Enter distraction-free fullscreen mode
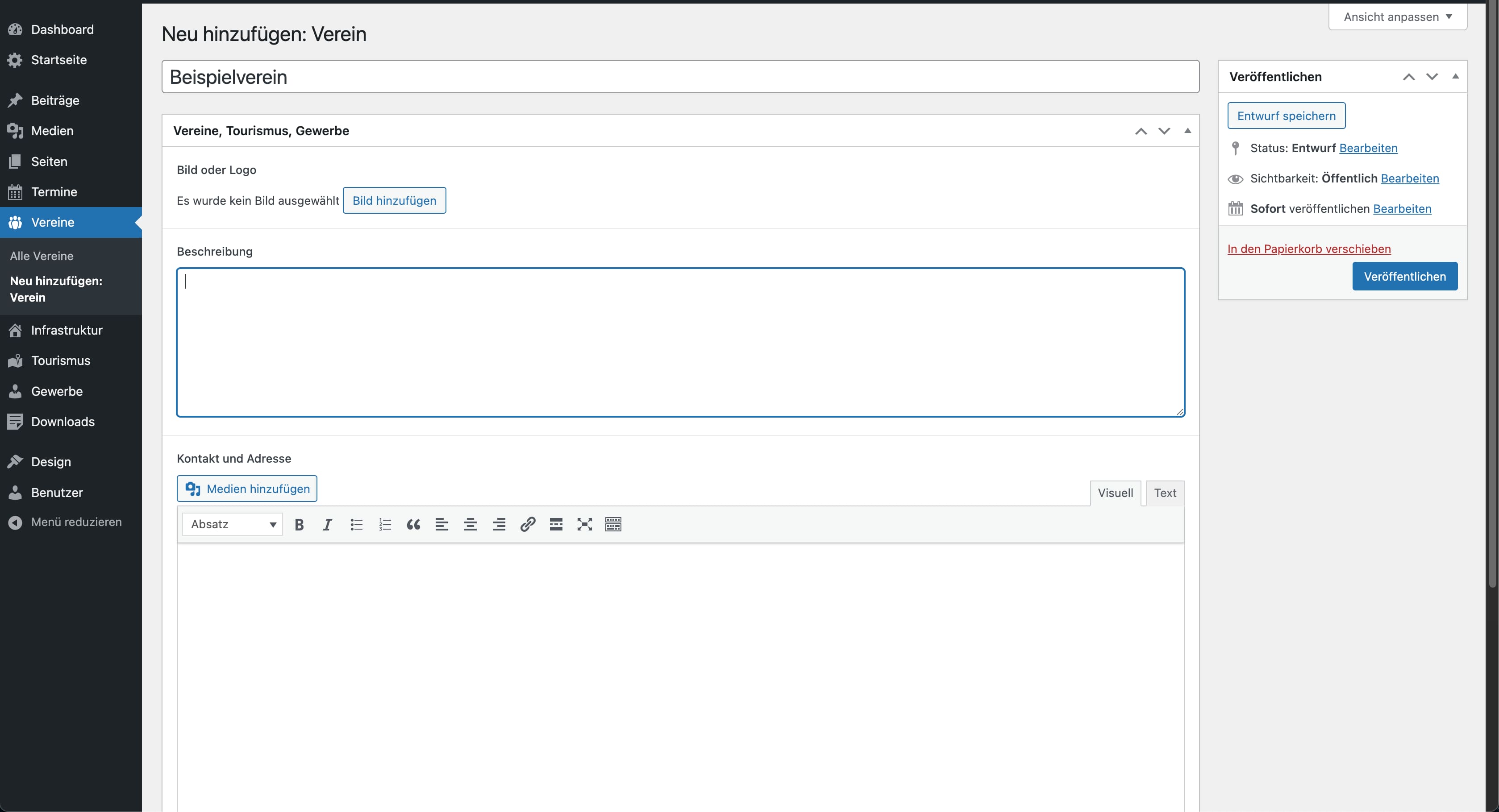The height and width of the screenshot is (812, 1499). 585,525
